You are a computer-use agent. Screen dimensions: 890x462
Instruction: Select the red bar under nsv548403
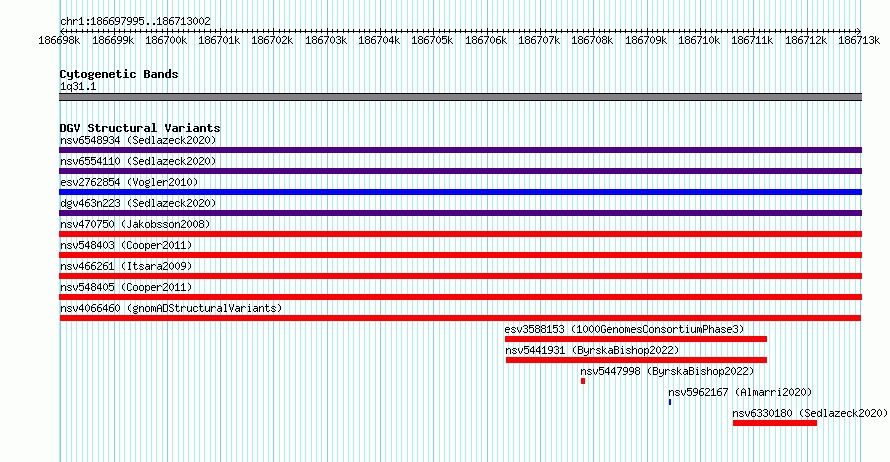[460, 255]
